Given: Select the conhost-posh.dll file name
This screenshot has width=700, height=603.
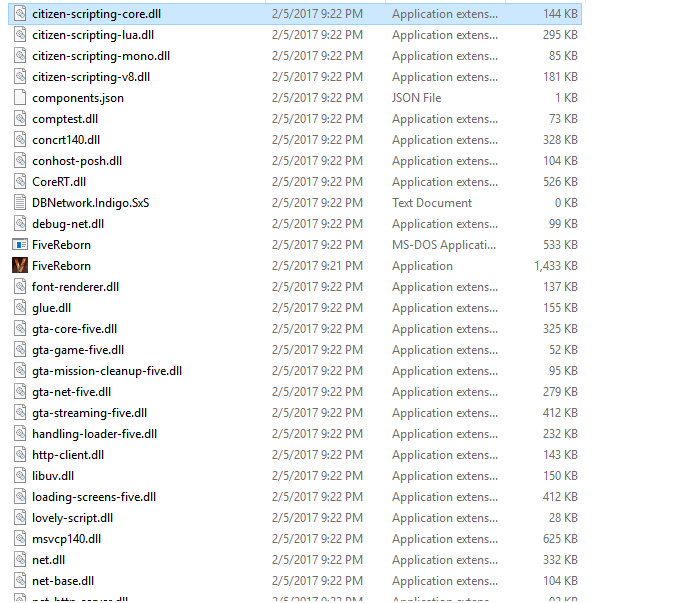Looking at the screenshot, I should pos(77,161).
